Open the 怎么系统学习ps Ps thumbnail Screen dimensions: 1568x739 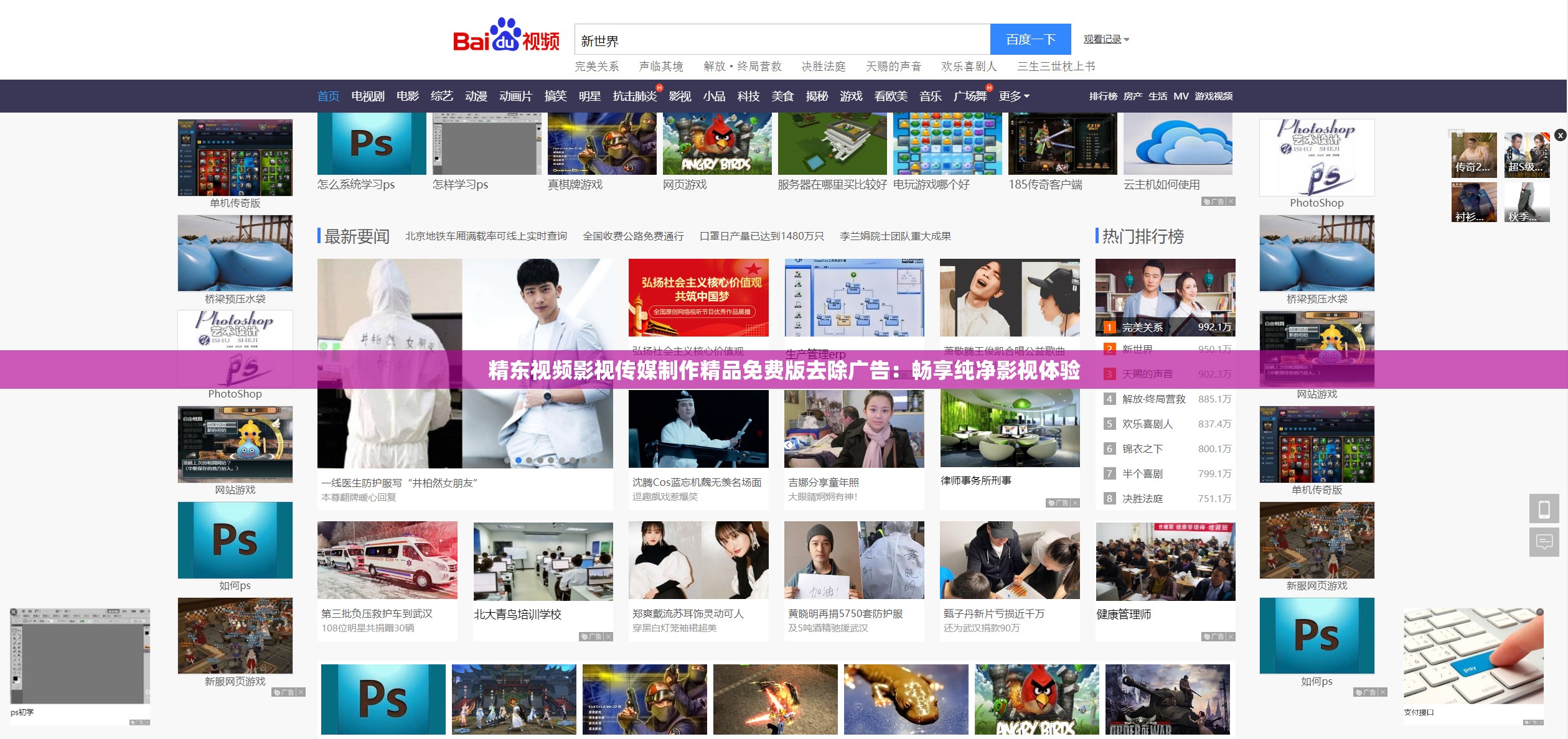pyautogui.click(x=372, y=144)
